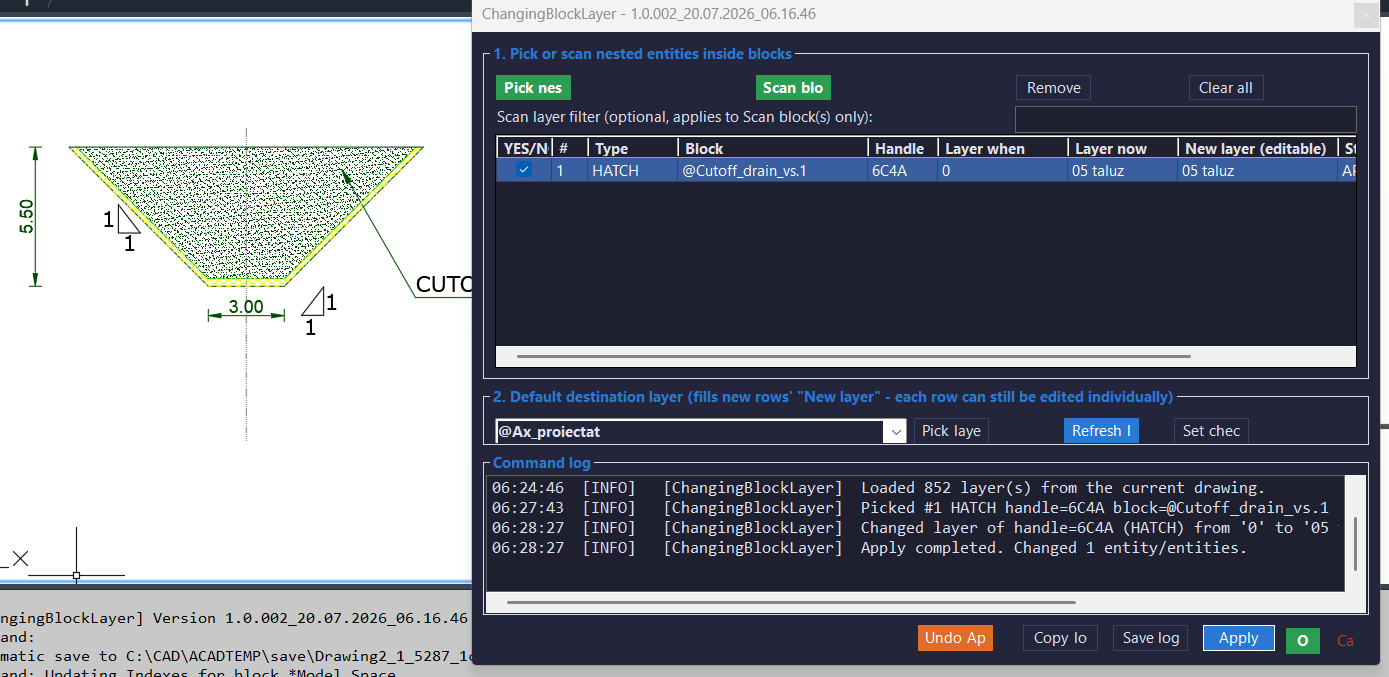Click the orange Undo Apply button
The image size is (1389, 677).
955,638
